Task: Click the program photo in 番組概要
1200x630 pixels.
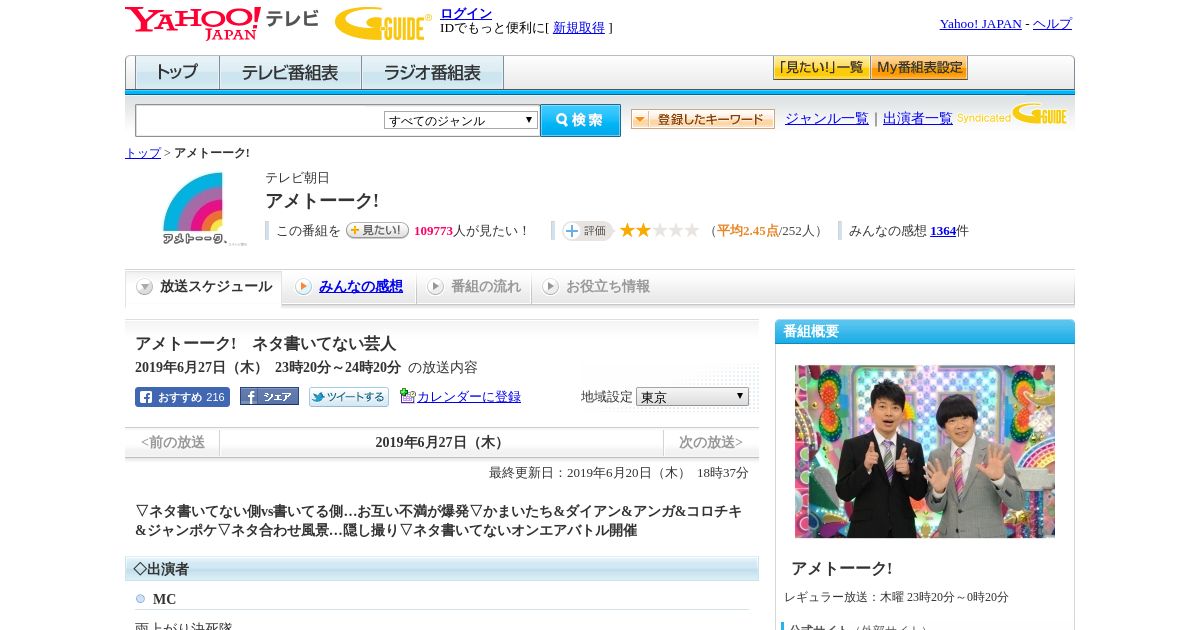Action: point(925,451)
